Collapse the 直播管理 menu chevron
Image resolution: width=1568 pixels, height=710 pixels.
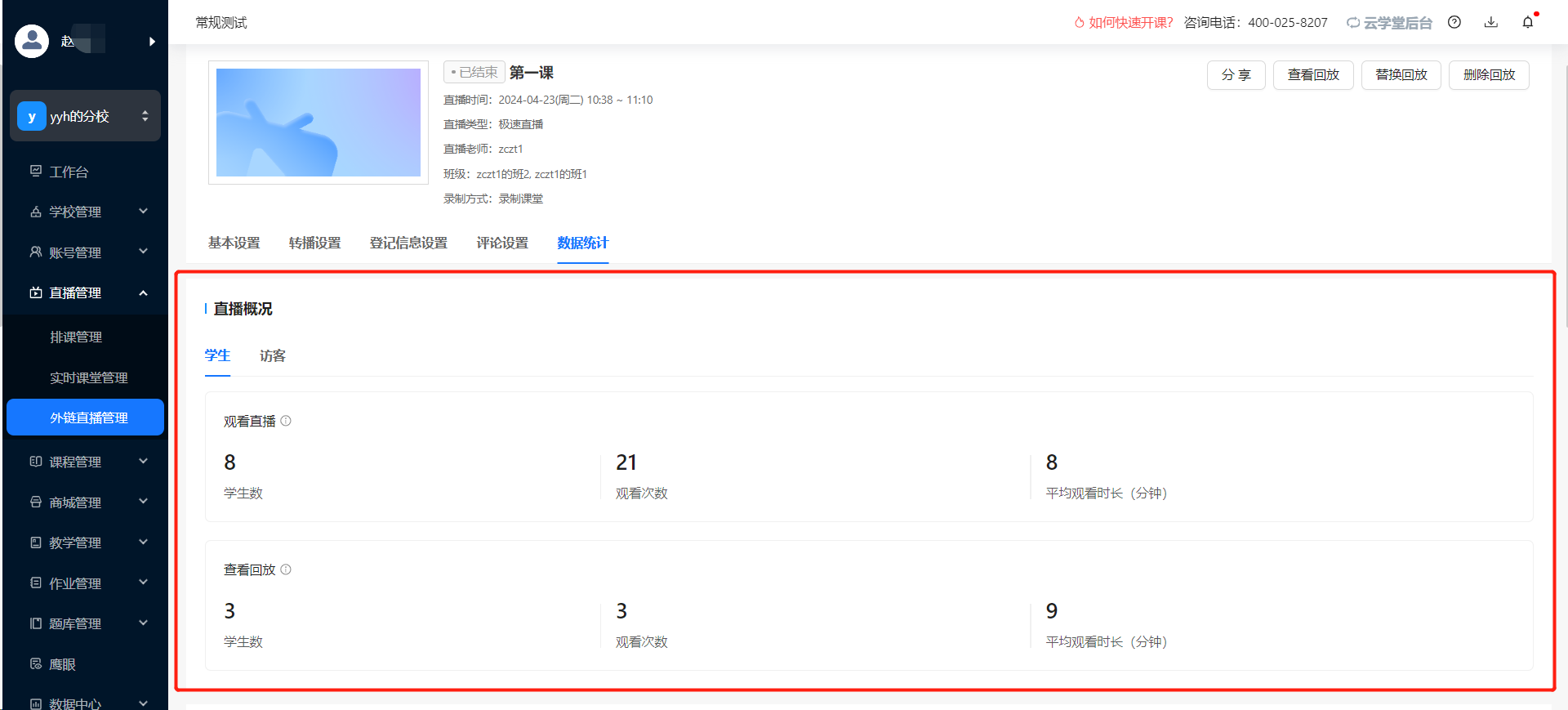[144, 292]
